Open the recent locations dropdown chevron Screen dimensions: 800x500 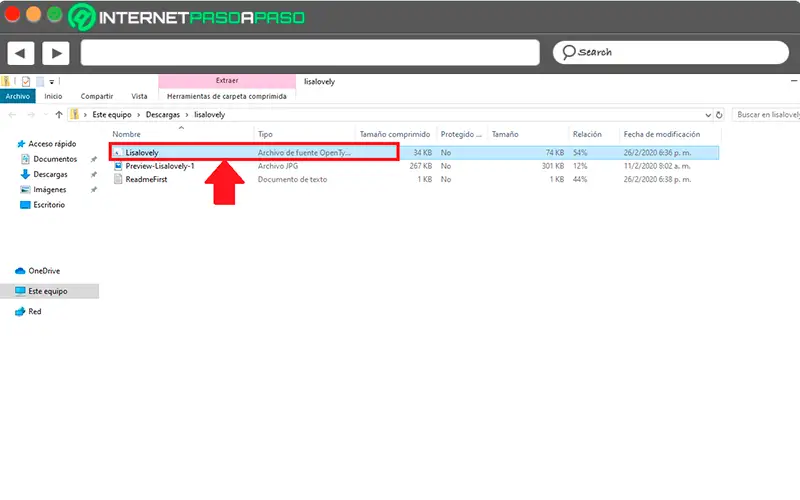coord(46,115)
